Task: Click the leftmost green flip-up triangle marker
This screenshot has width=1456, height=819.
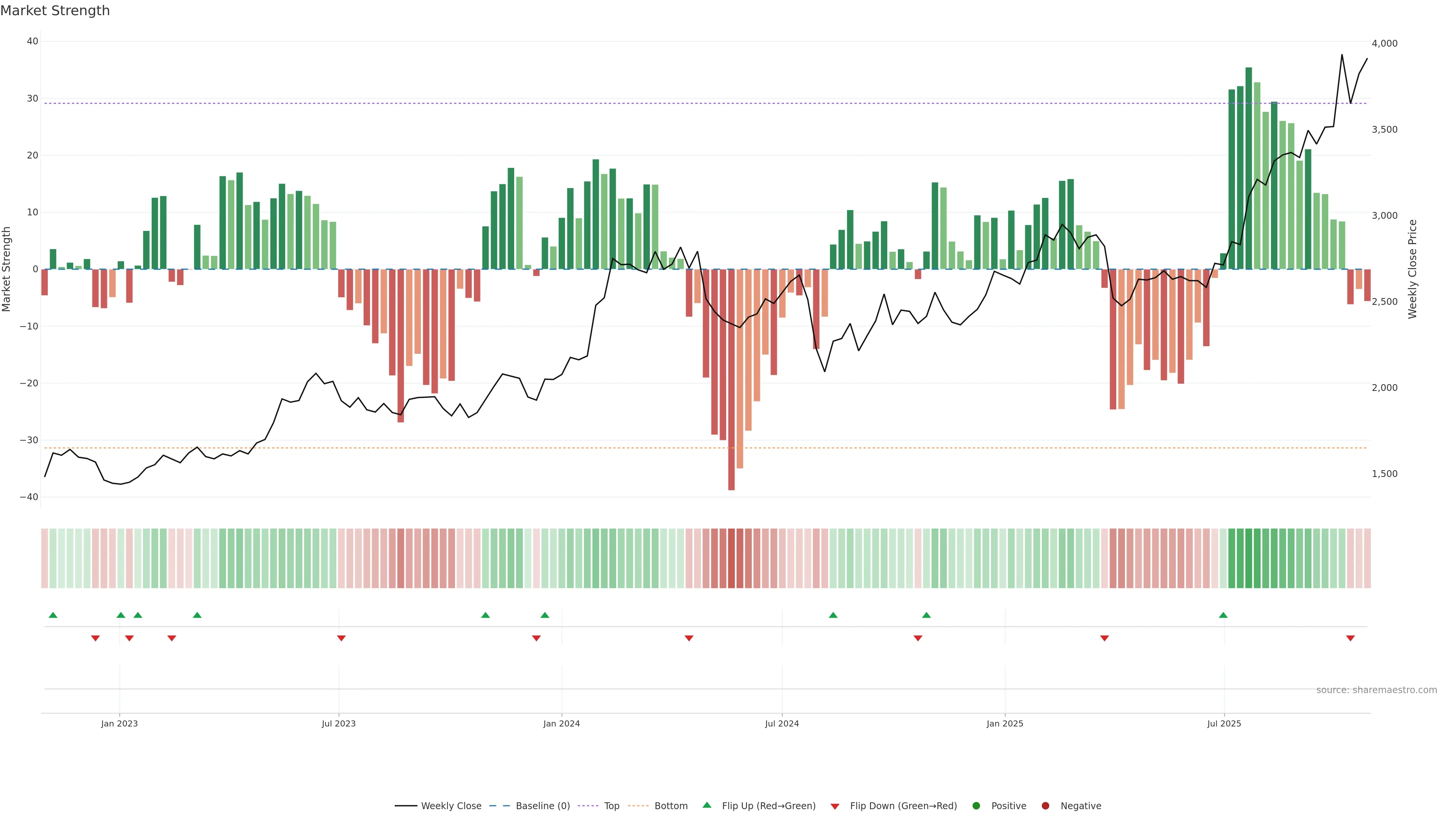Action: point(53,615)
